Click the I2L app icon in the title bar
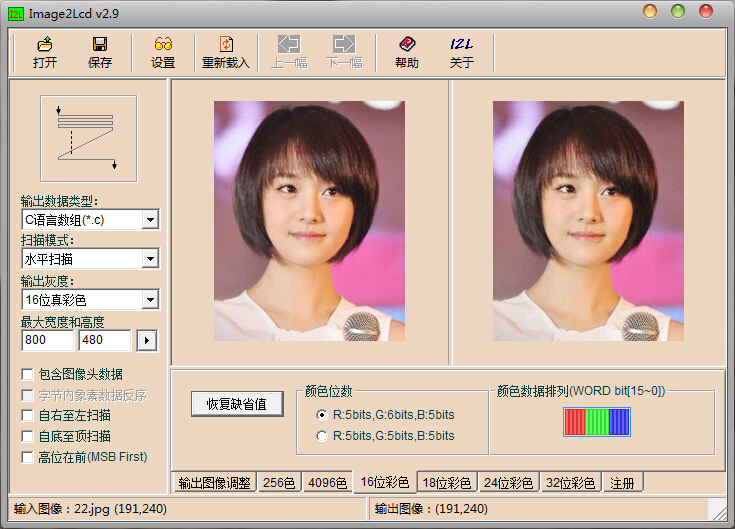Viewport: 735px width, 529px height. [x=15, y=14]
